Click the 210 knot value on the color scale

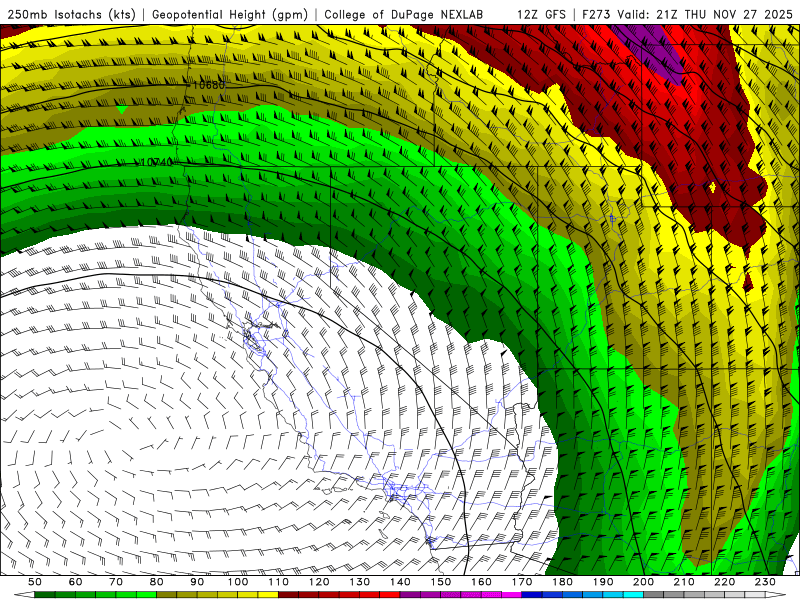[685, 582]
